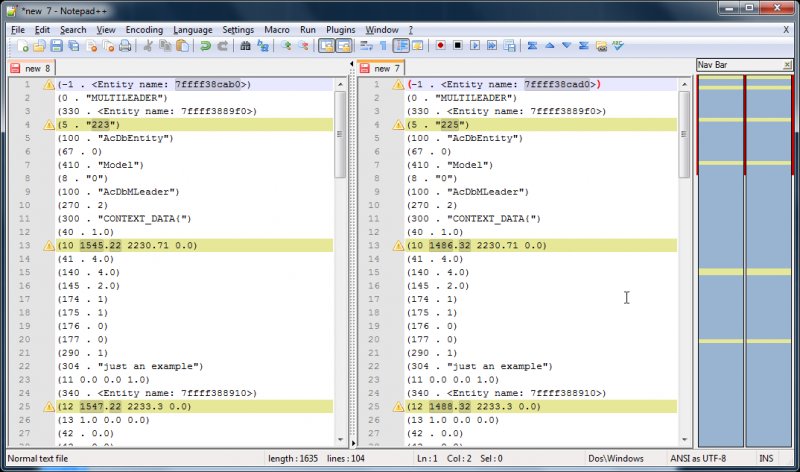
Task: Open Find with the binoculars icon
Action: pos(245,46)
